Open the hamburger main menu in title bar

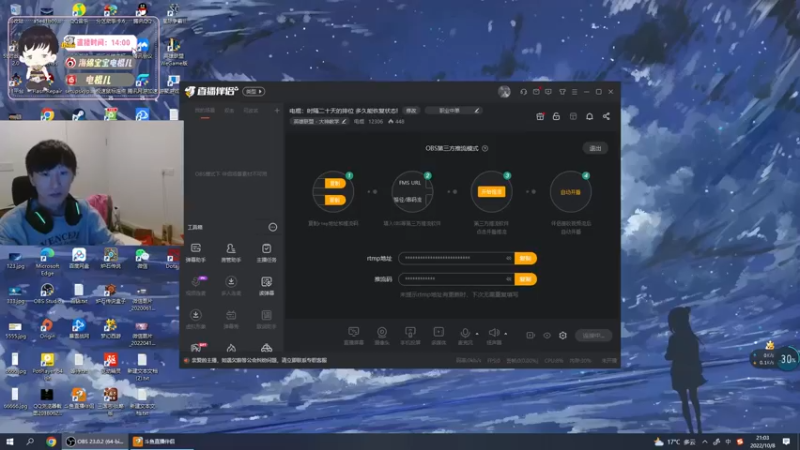(x=574, y=92)
